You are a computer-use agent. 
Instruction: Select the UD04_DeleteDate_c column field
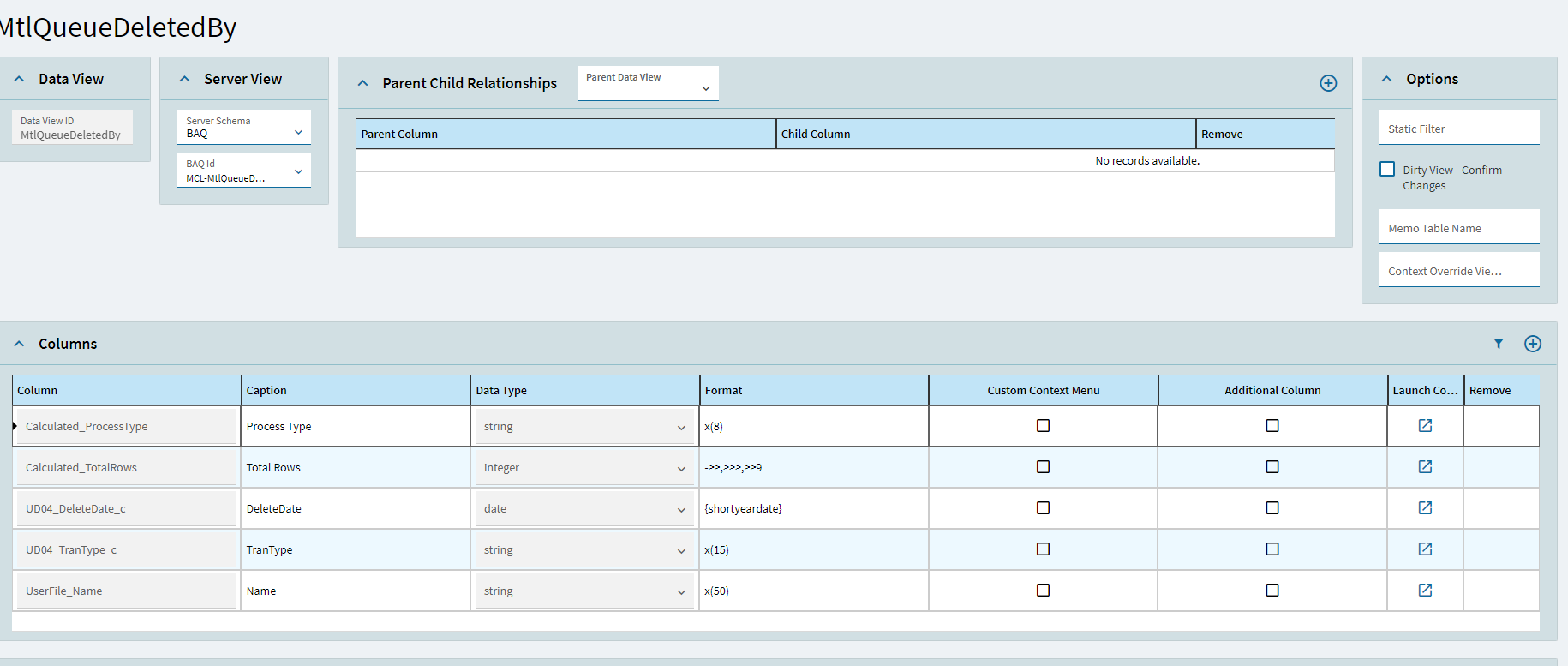tap(126, 508)
